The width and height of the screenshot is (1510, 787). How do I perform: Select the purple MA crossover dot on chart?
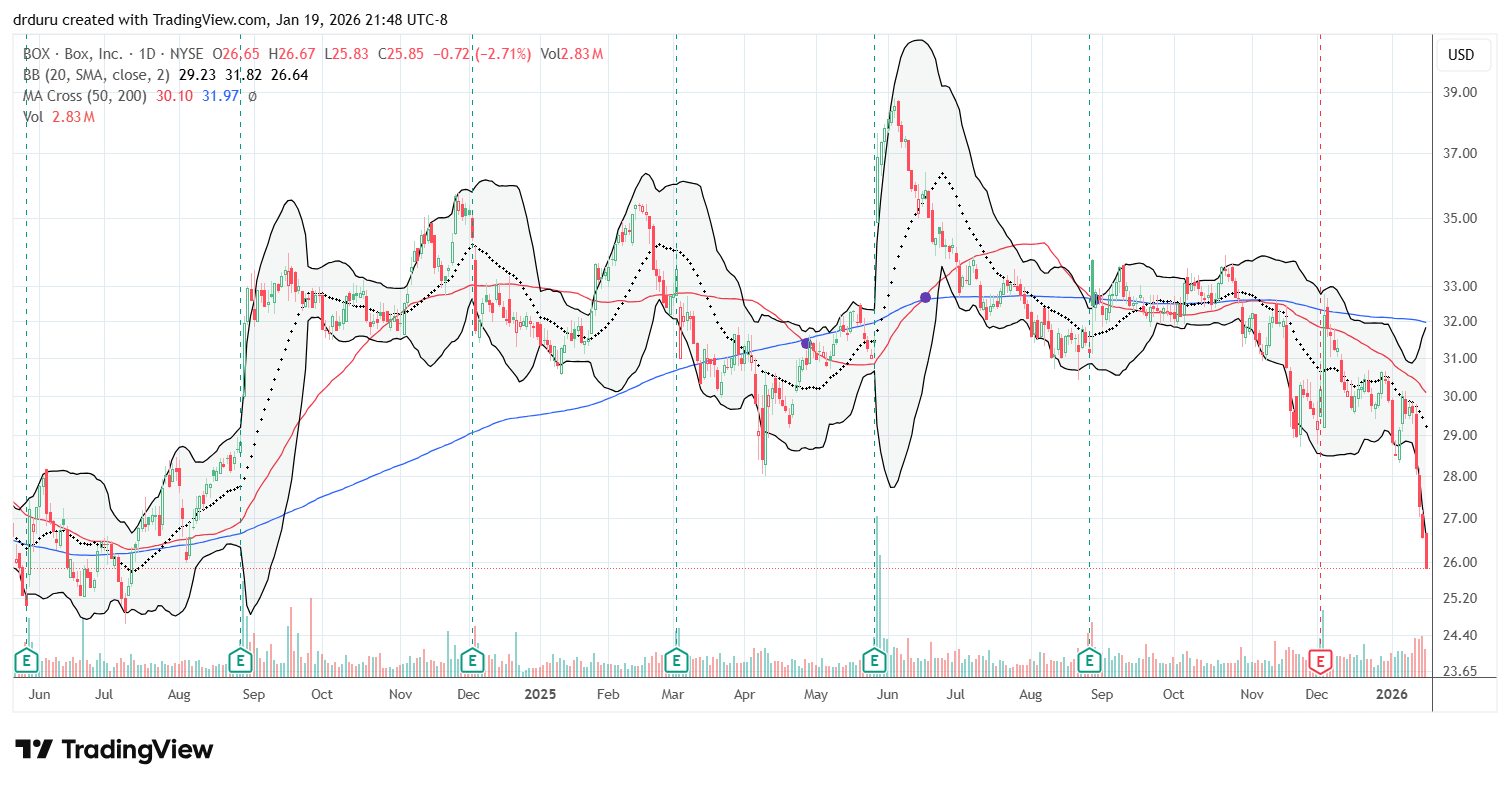(925, 296)
